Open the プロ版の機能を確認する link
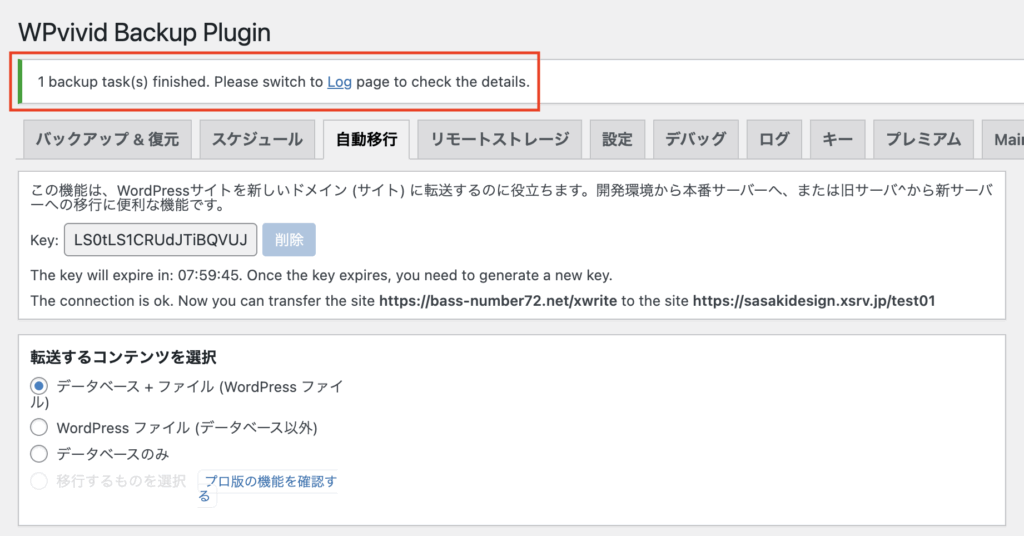The height and width of the screenshot is (536, 1024). (268, 488)
